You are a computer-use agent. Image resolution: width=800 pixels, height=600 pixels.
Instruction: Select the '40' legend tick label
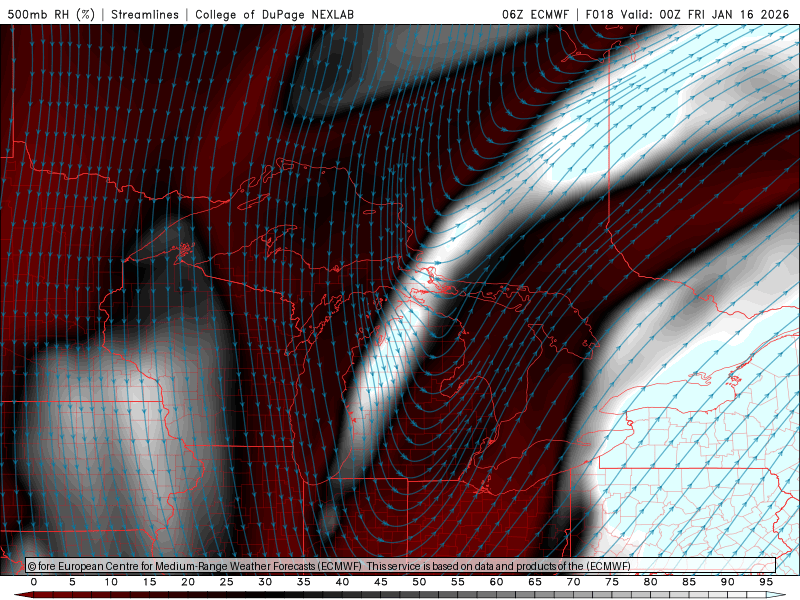(342, 582)
